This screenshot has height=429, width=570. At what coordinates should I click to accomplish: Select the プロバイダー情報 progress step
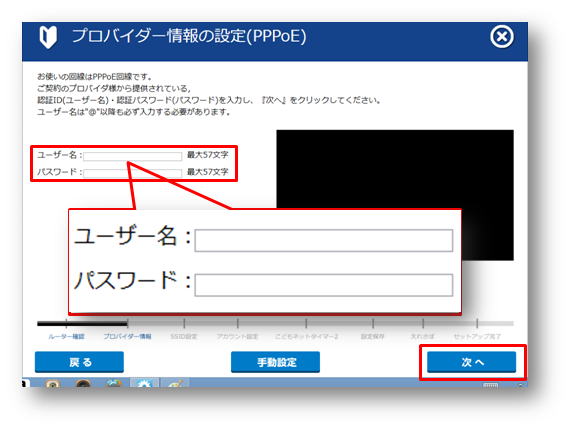coord(127,336)
